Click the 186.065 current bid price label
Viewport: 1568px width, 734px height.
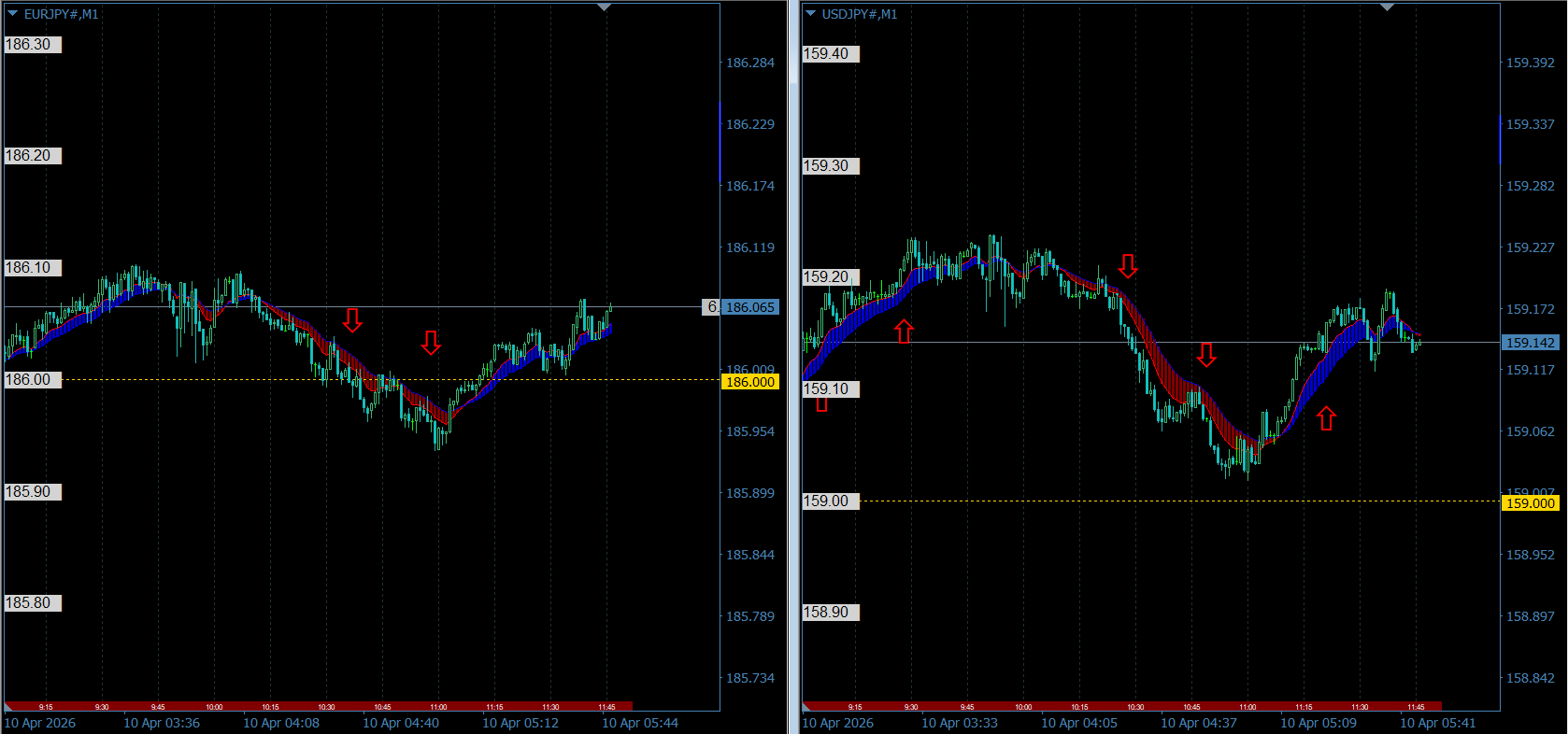(749, 307)
